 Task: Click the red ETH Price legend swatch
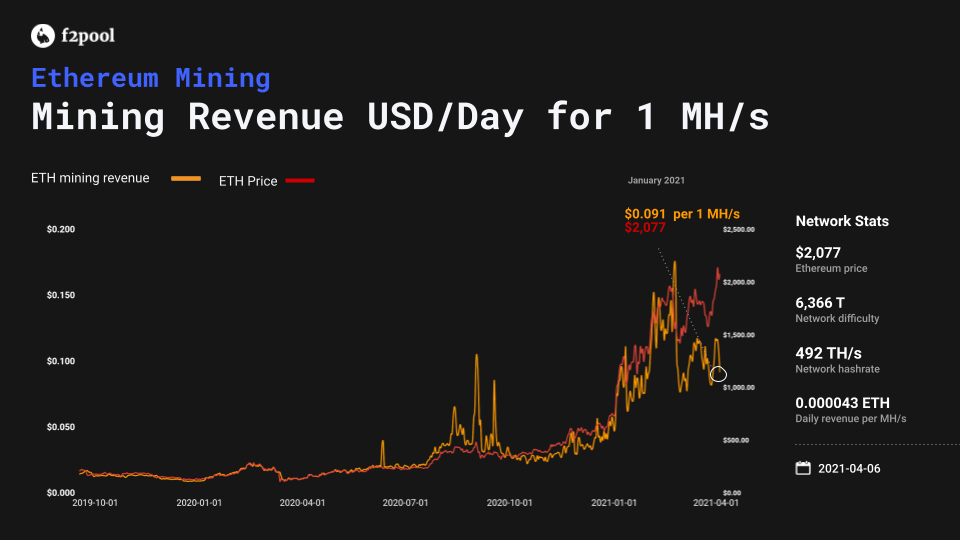pos(300,181)
